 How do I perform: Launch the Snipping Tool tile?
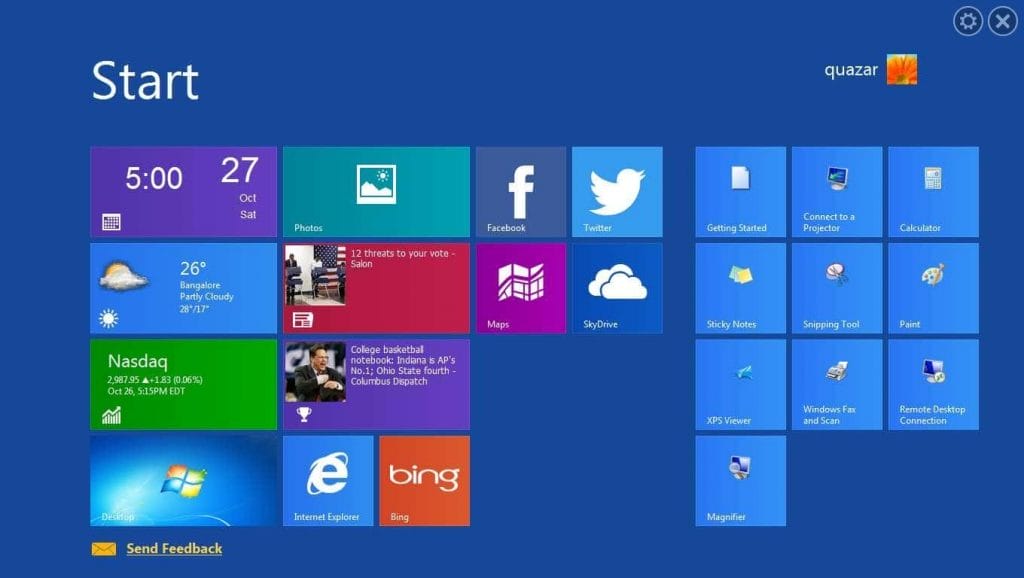tap(837, 288)
